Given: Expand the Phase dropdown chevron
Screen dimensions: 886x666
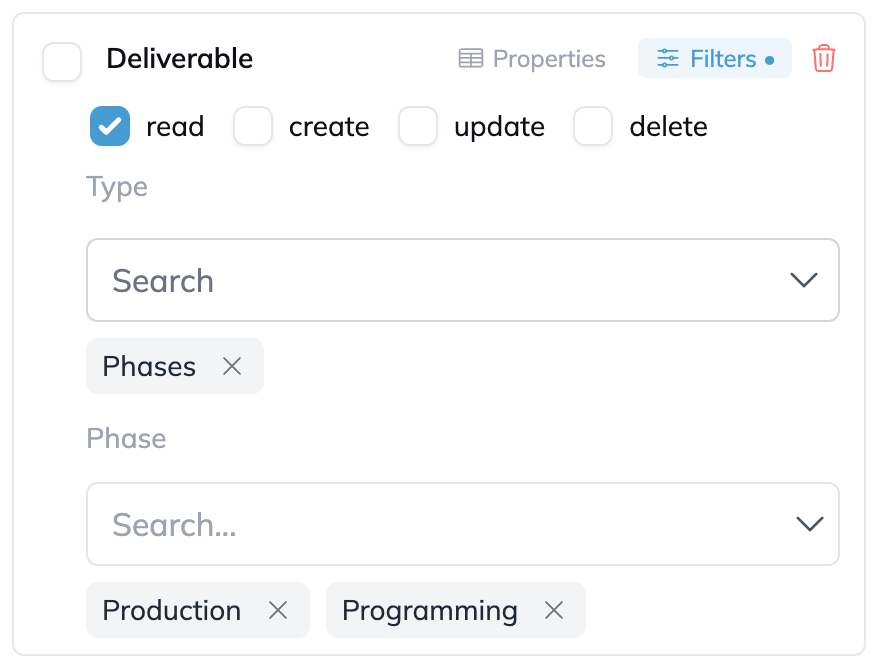Looking at the screenshot, I should point(809,524).
